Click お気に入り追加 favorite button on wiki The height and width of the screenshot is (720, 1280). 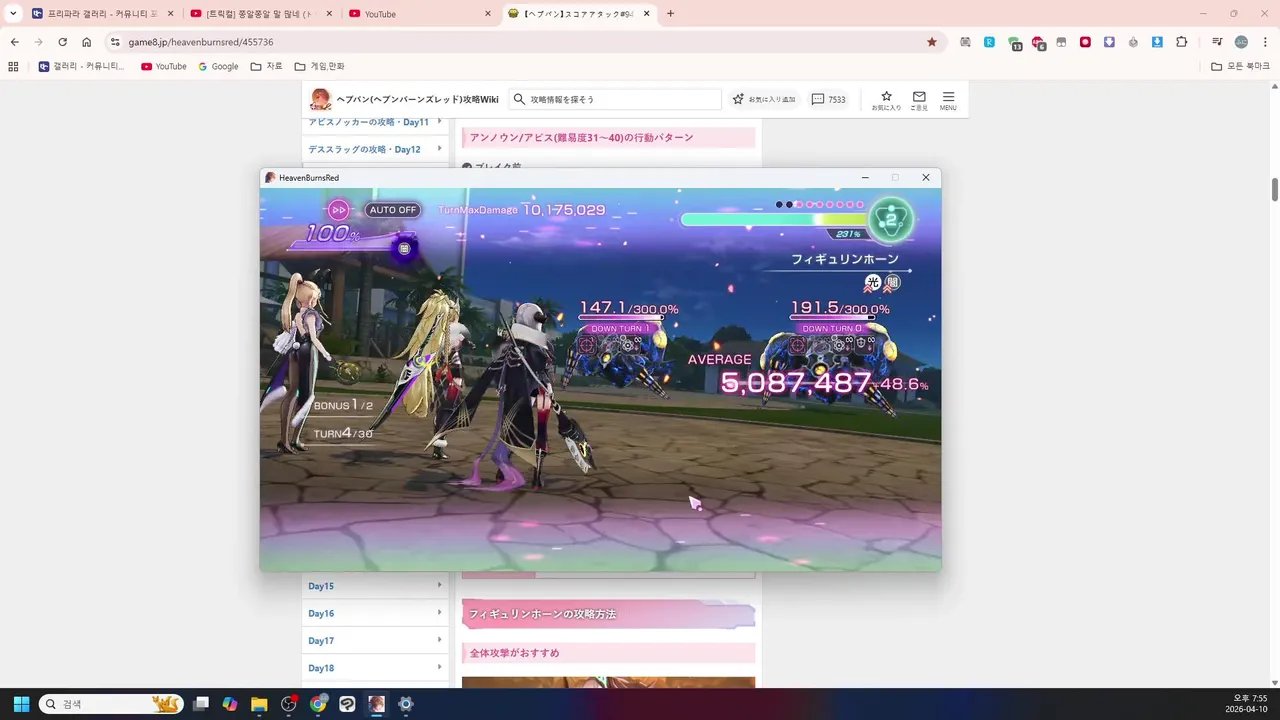[764, 99]
